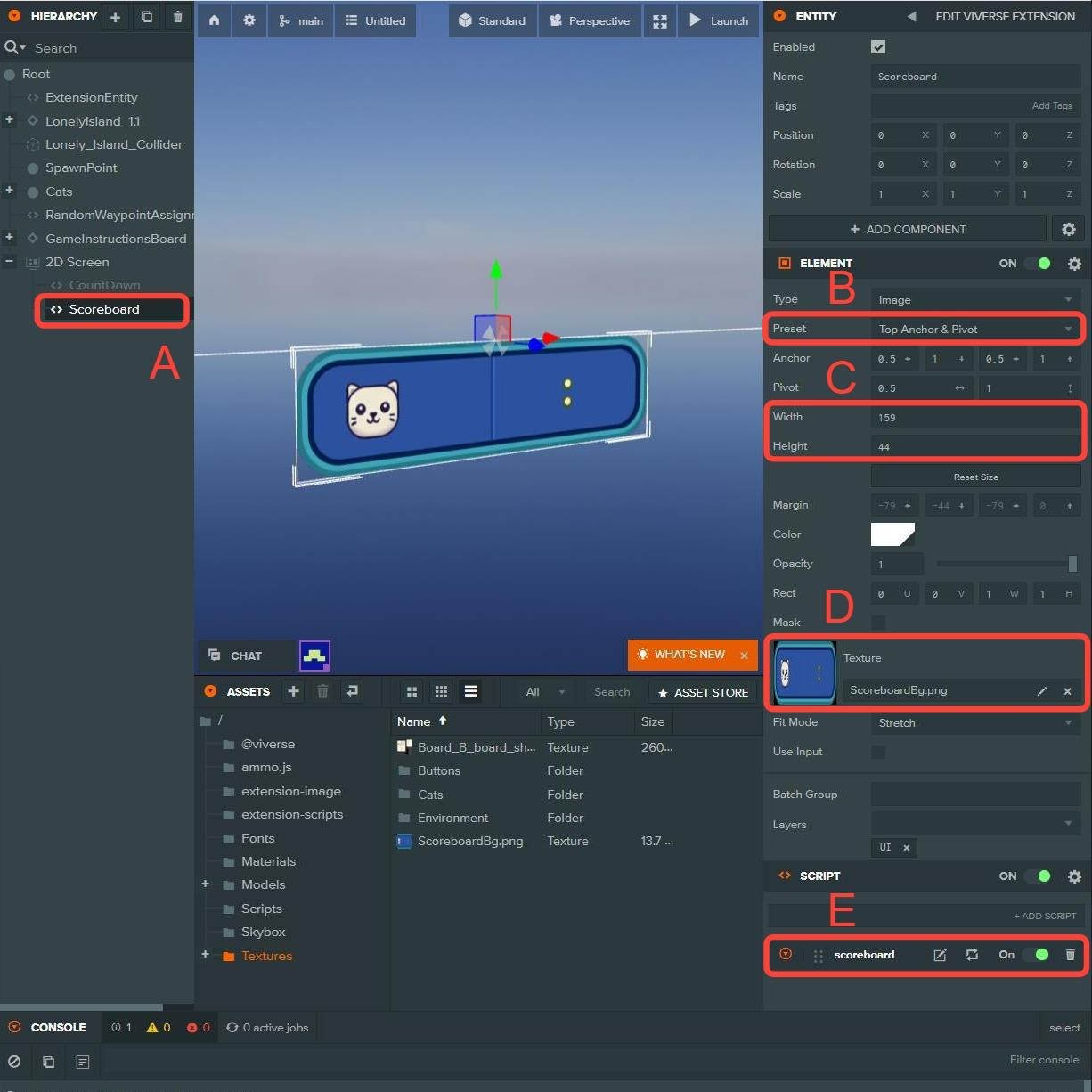Click the fullscreen viewport icon
Viewport: 1092px width, 1092px height.
click(x=660, y=20)
